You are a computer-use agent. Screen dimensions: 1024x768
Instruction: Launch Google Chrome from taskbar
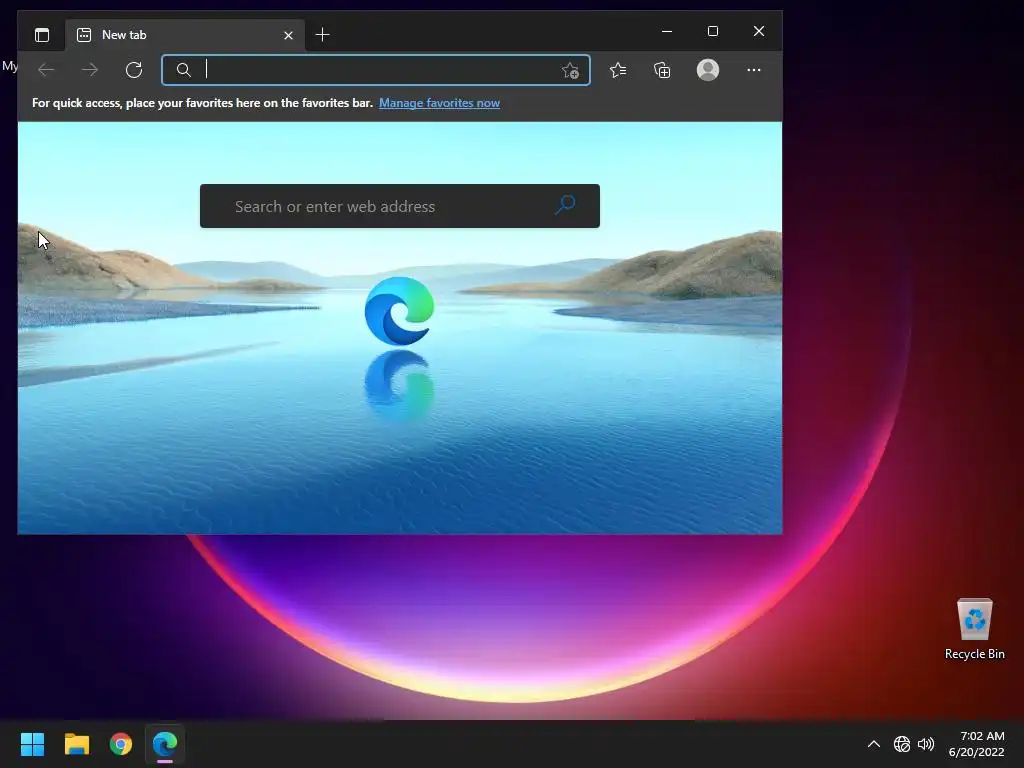tap(121, 744)
